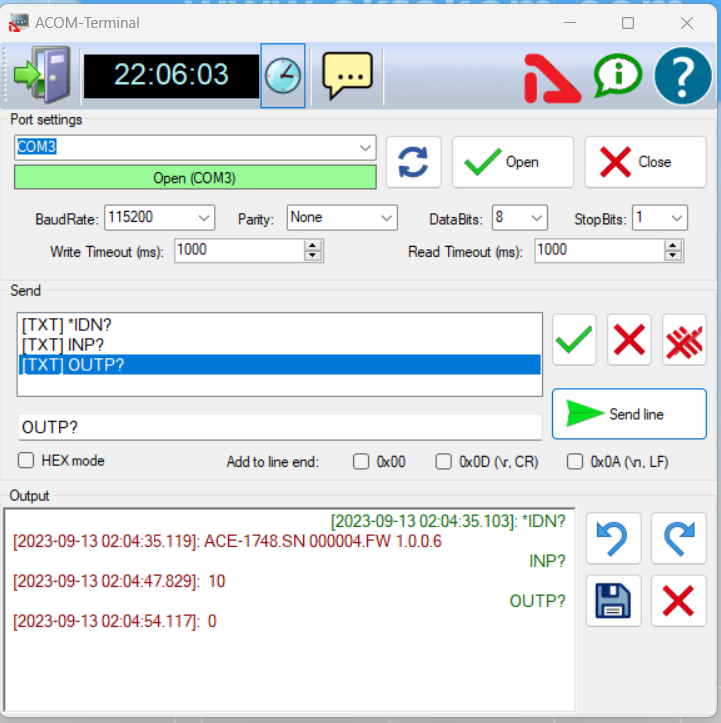Decrease Write Timeout with down arrow

point(313,256)
